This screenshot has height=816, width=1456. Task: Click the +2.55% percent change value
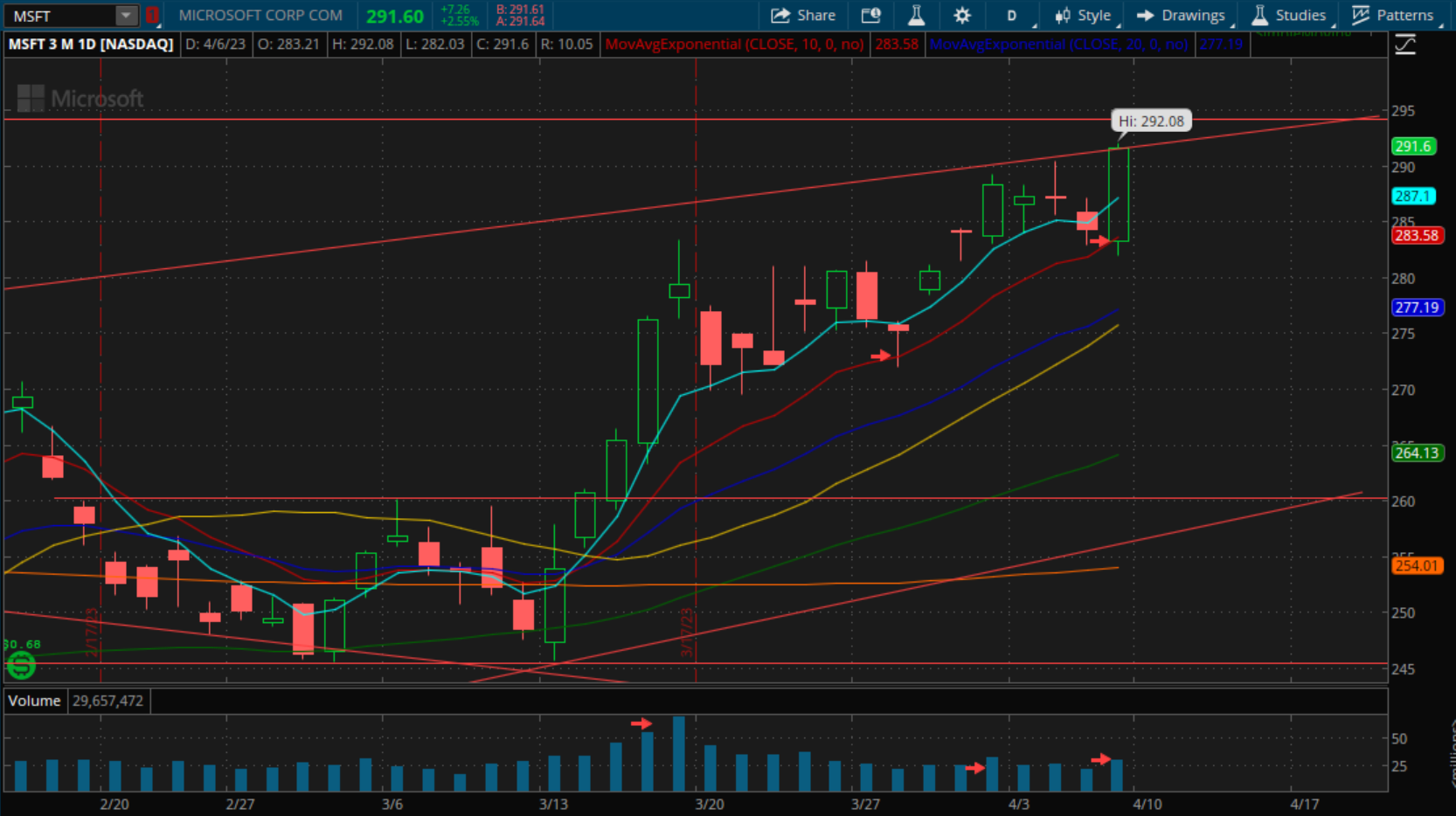[459, 21]
